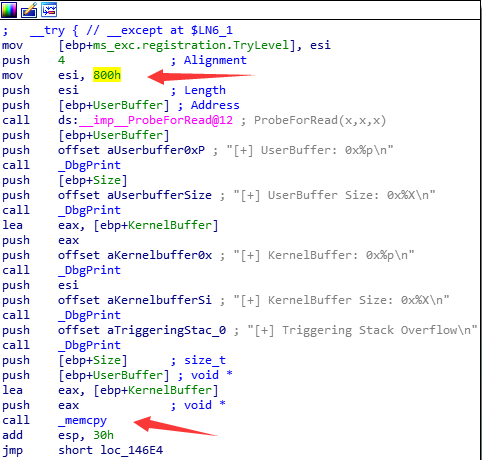Image resolution: width=482 pixels, height=460 pixels.
Task: Click the node color palette icon
Action: point(9,10)
